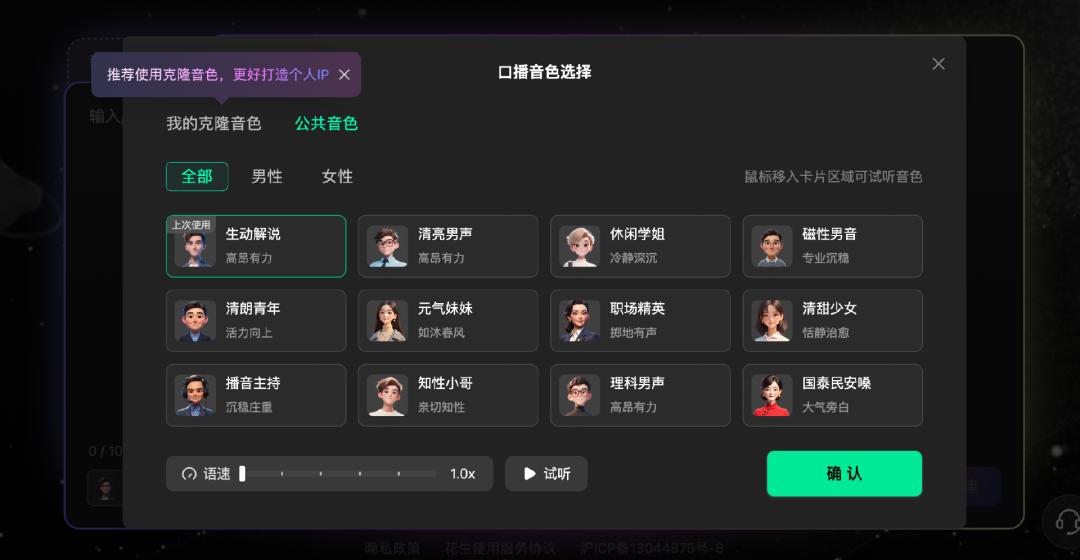
Task: Pick the 休闲学姐 voice avatar icon
Action: (579, 246)
